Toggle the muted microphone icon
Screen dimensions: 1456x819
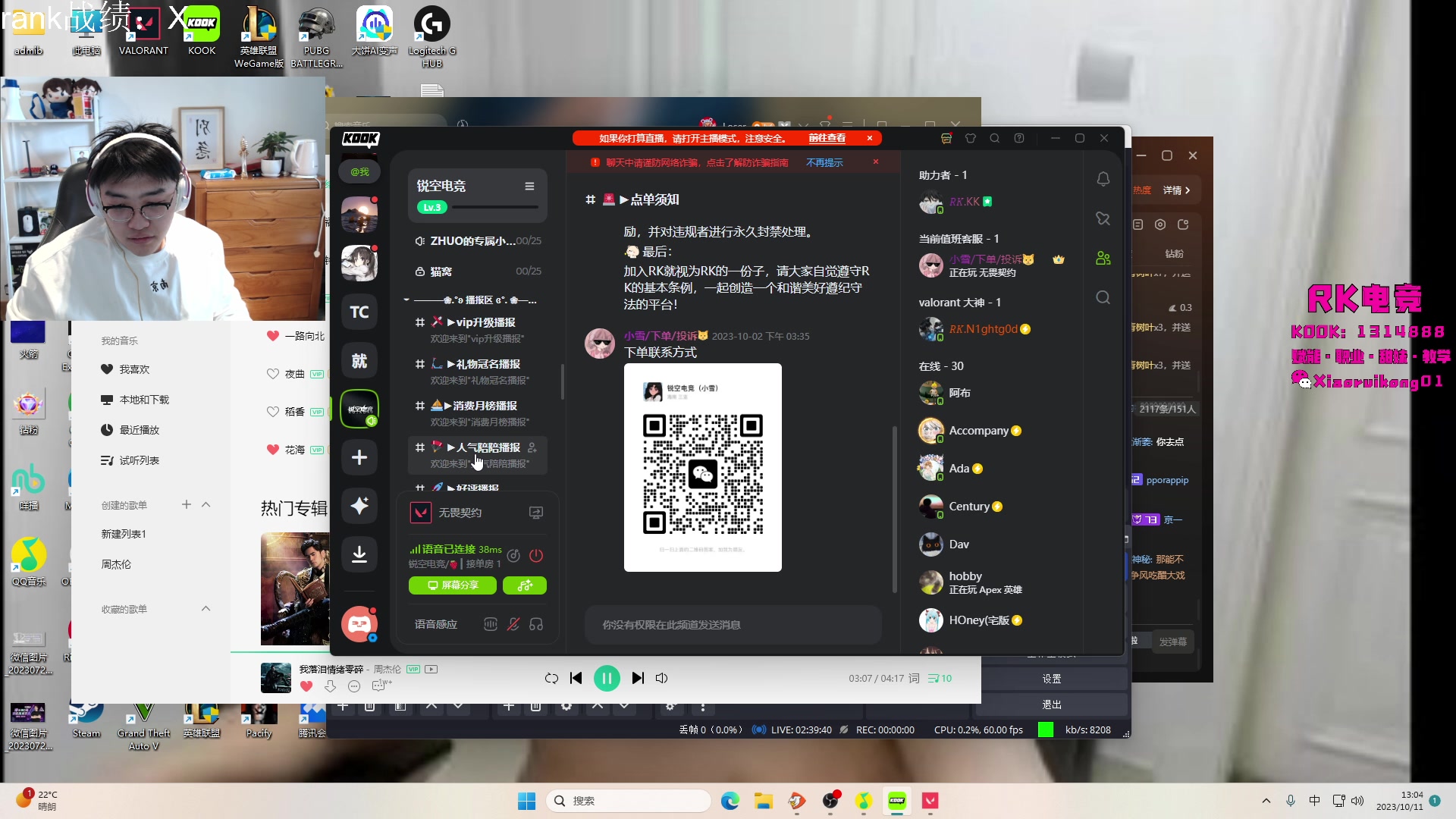[513, 624]
